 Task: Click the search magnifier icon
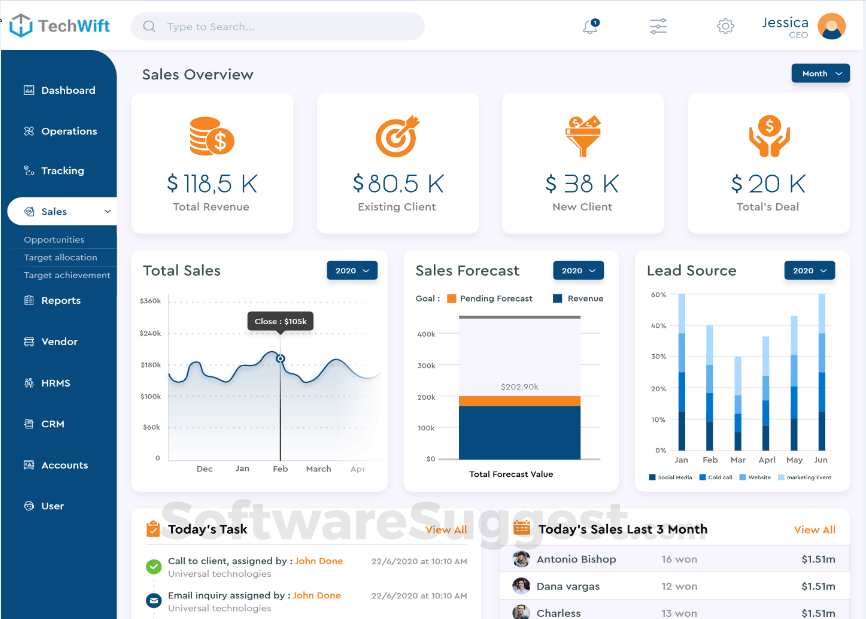149,27
